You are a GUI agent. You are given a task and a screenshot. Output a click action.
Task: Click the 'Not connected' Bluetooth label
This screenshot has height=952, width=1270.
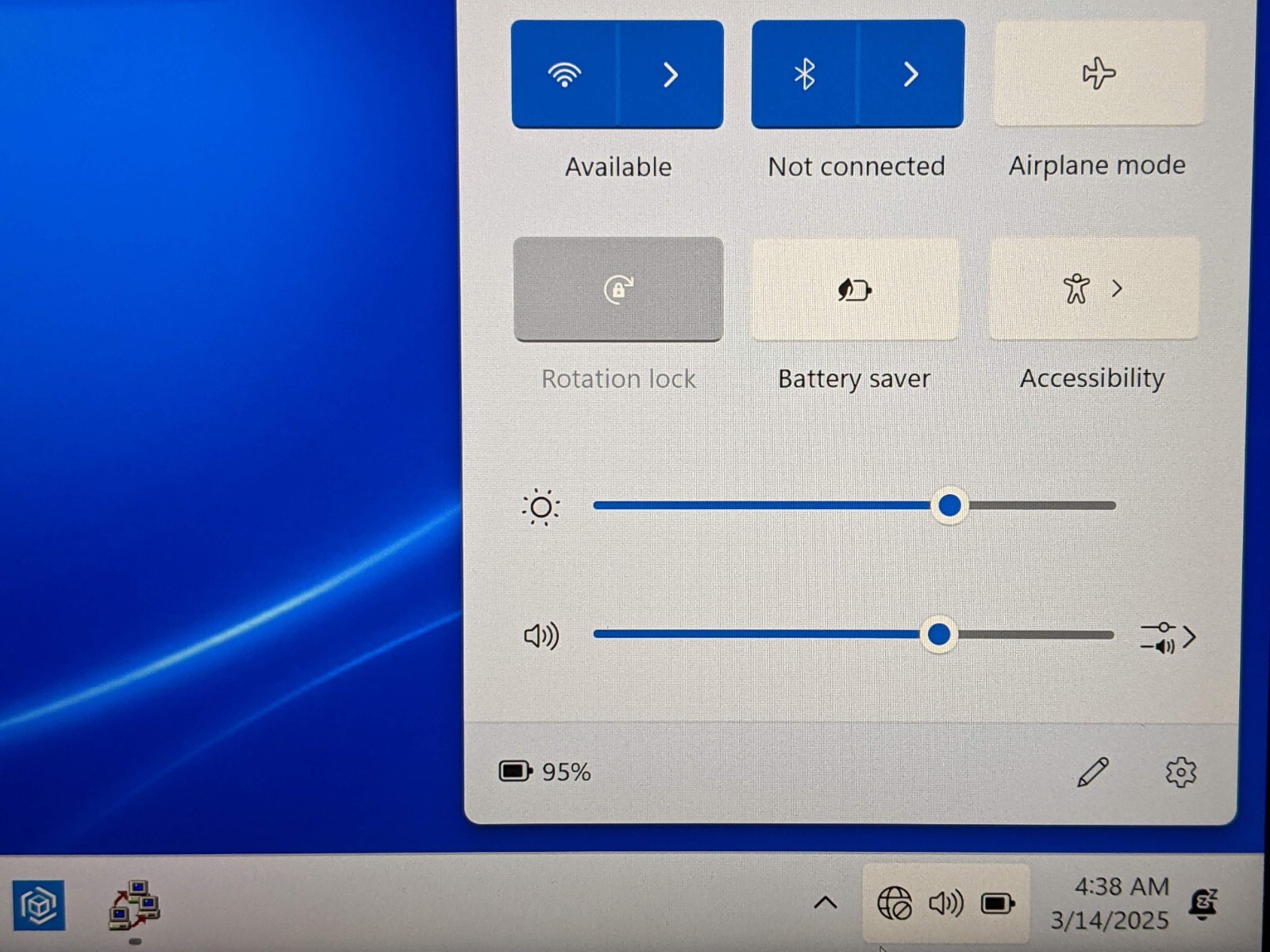856,166
